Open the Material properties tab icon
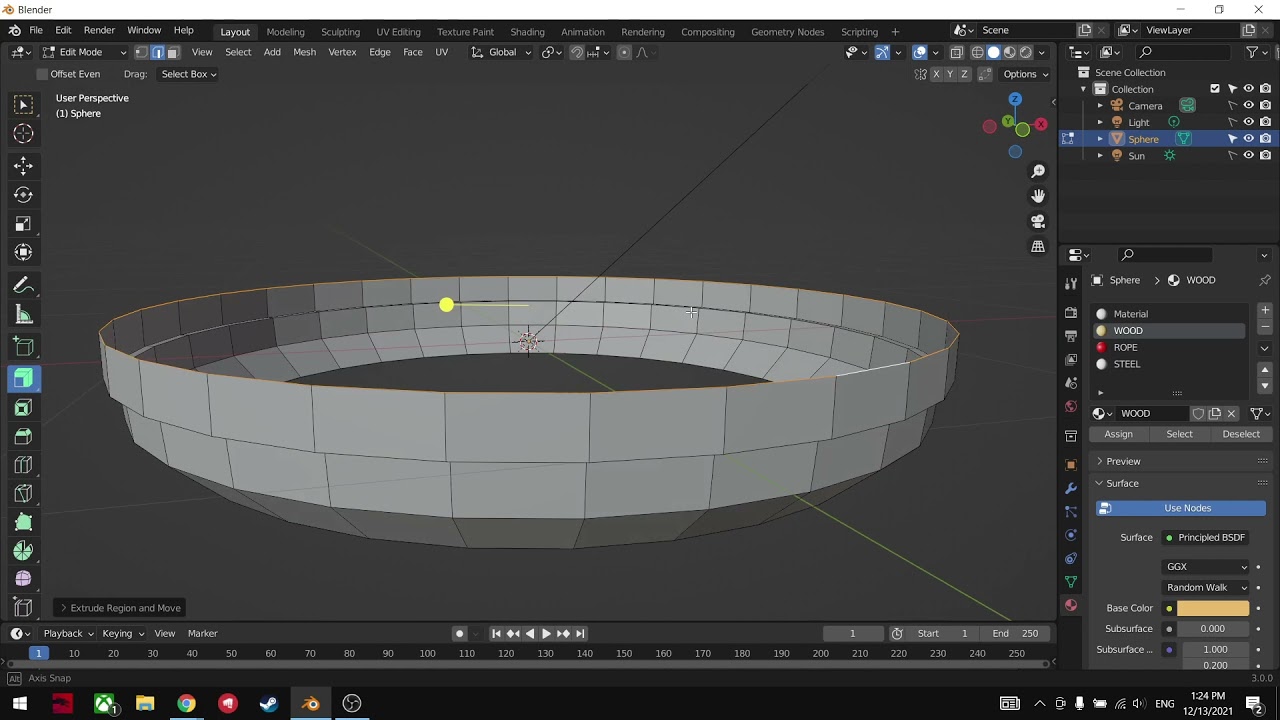The image size is (1280, 720). click(x=1071, y=605)
